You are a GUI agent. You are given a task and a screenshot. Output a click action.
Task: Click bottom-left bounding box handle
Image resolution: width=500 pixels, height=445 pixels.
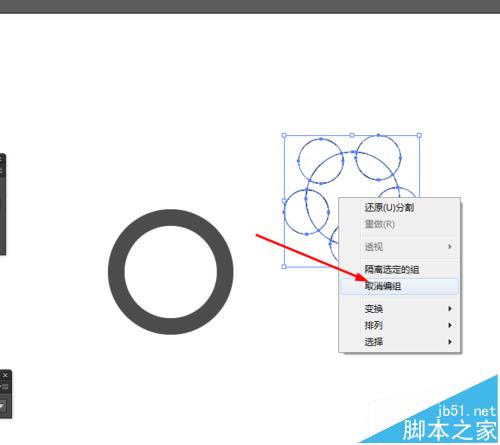(284, 266)
